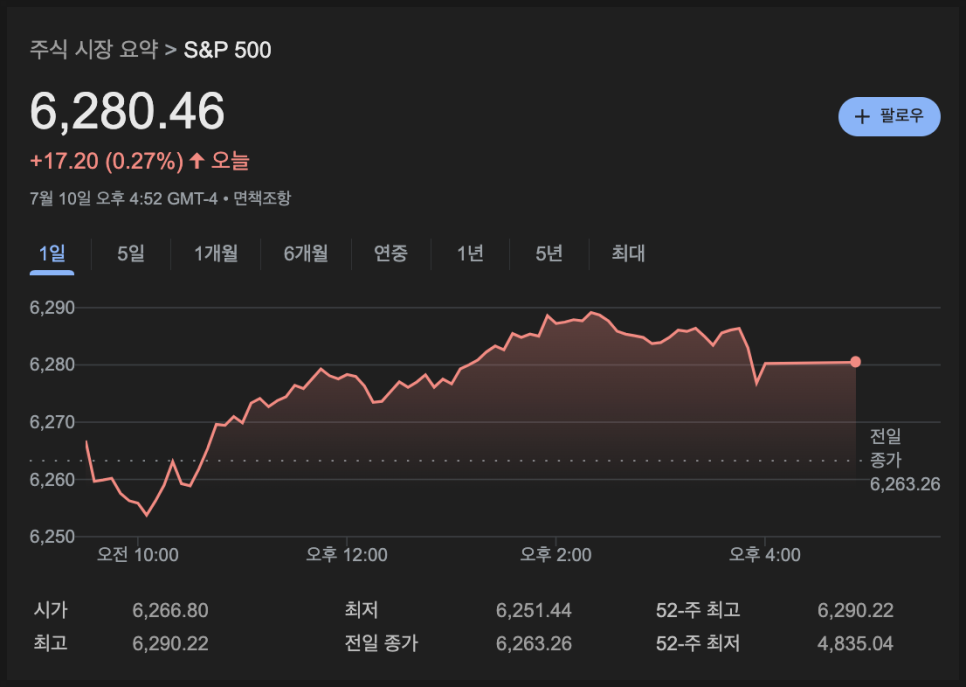966x687 pixels.
Task: Click the current price 6,280.46
Action: point(127,112)
